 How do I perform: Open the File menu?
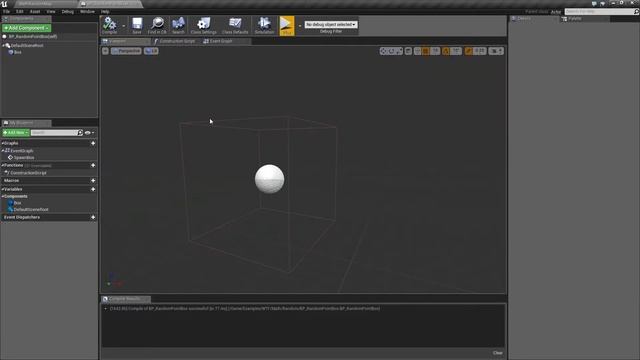(x=6, y=12)
